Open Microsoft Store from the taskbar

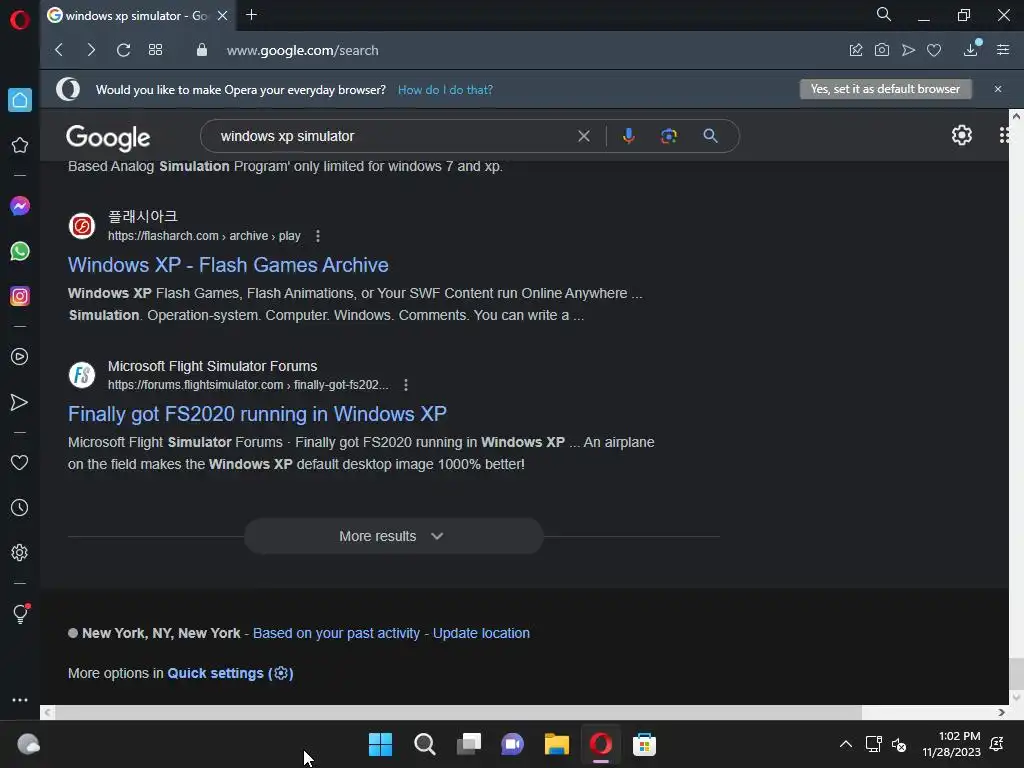(x=644, y=744)
